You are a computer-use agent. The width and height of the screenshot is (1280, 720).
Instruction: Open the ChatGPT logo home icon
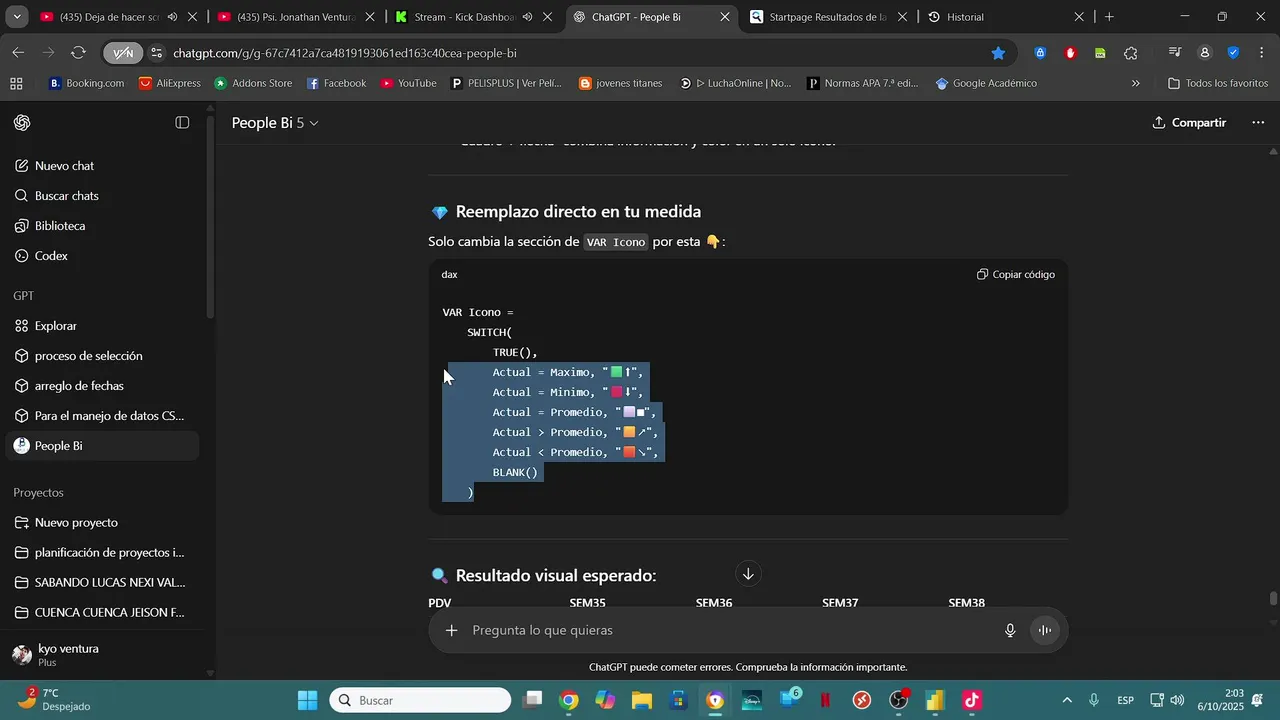coord(22,122)
